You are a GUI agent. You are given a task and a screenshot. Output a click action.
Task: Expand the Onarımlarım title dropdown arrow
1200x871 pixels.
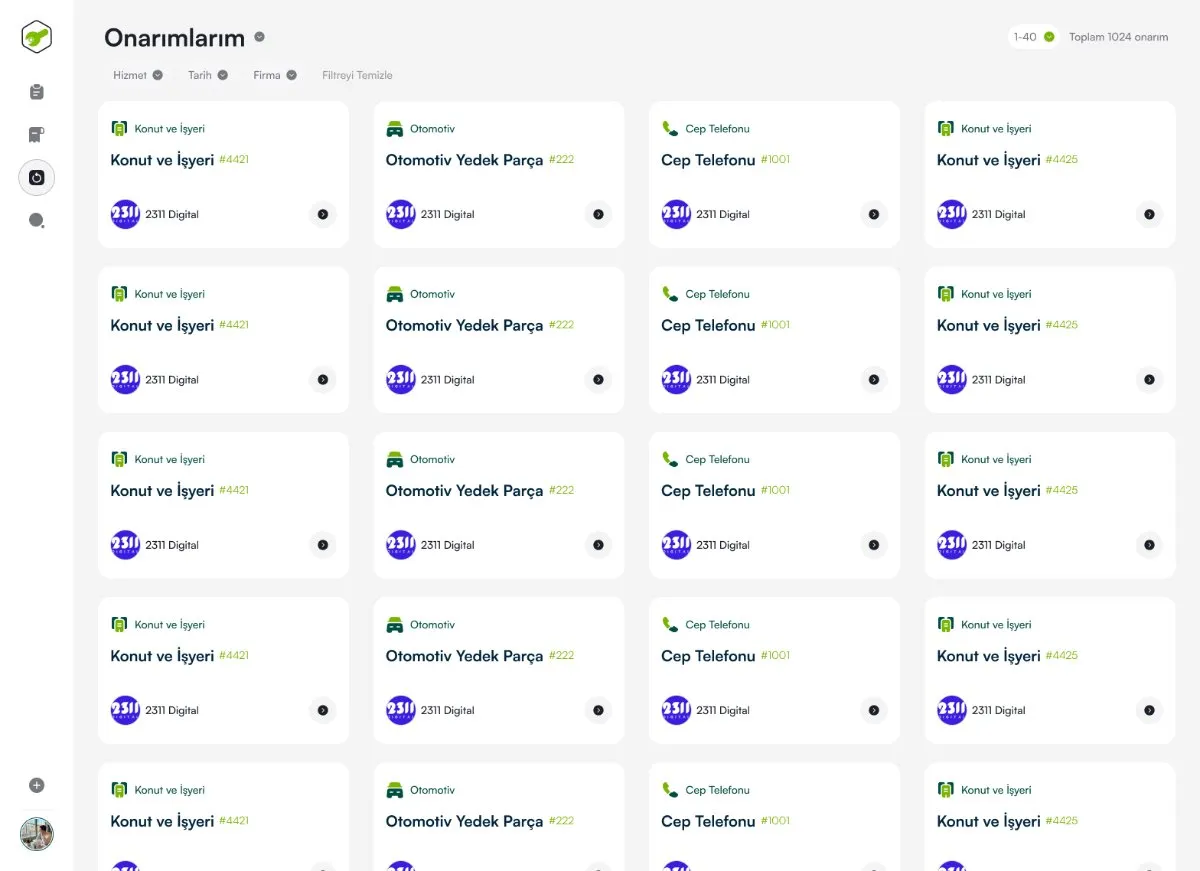pos(259,37)
